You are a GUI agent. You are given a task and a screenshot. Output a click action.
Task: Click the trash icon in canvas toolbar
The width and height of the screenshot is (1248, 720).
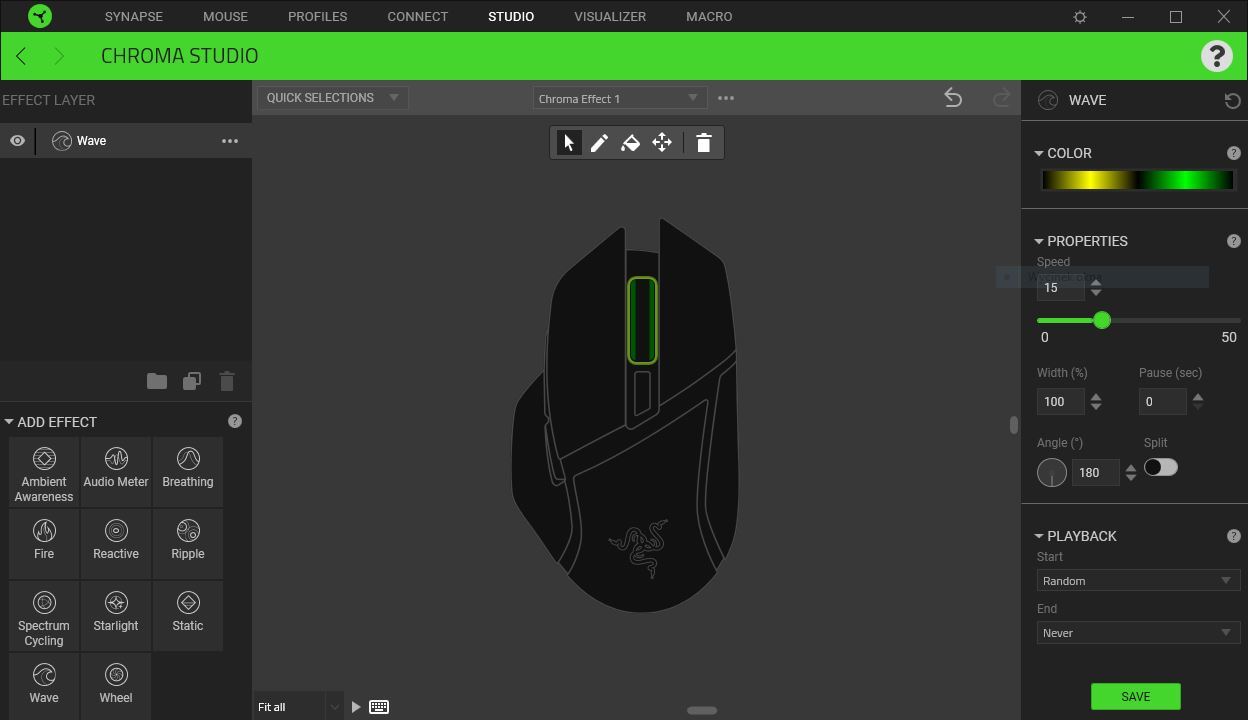click(703, 143)
